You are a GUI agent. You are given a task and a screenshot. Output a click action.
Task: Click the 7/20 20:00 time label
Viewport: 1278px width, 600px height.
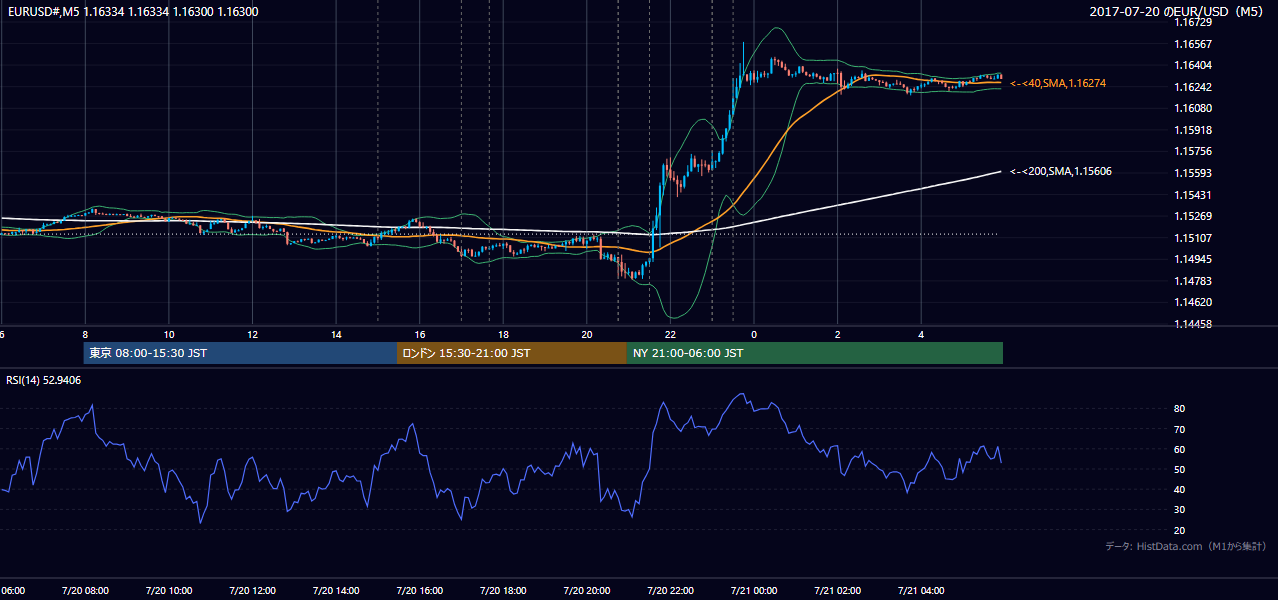click(587, 591)
